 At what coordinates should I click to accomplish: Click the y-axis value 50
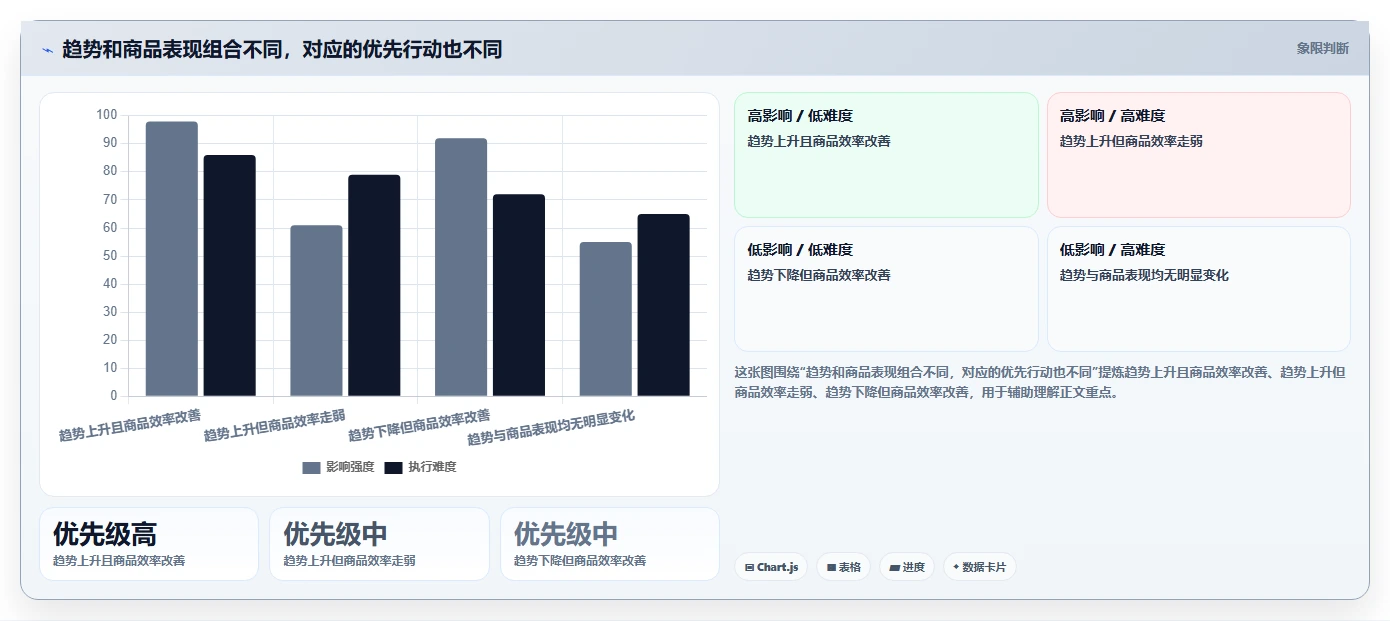(110, 256)
